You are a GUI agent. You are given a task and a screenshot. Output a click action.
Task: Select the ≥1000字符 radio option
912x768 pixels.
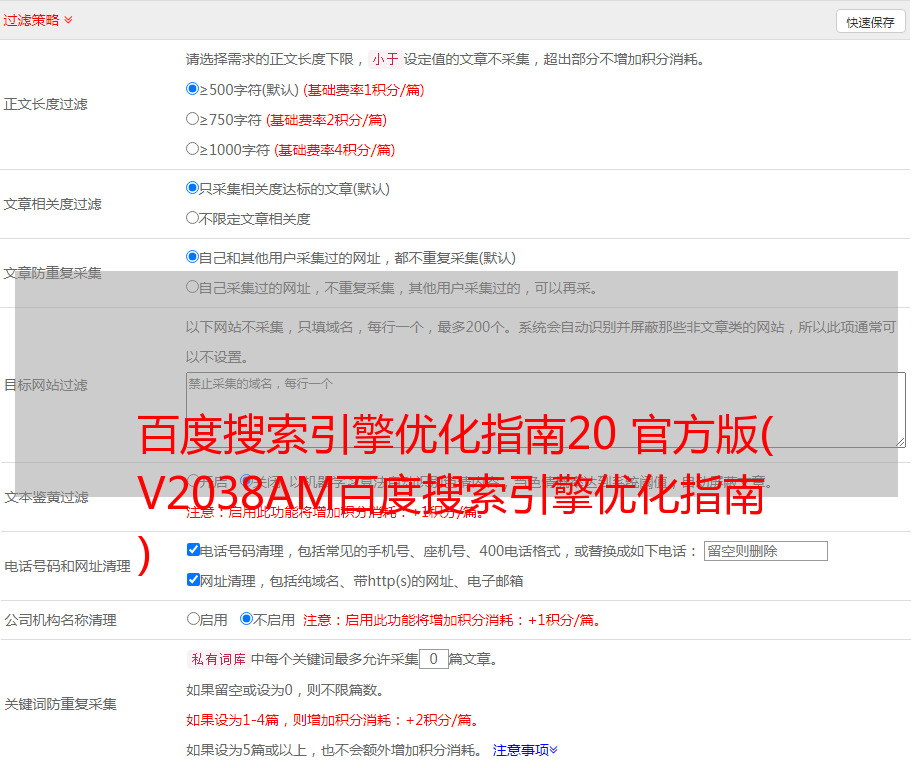[x=193, y=149]
